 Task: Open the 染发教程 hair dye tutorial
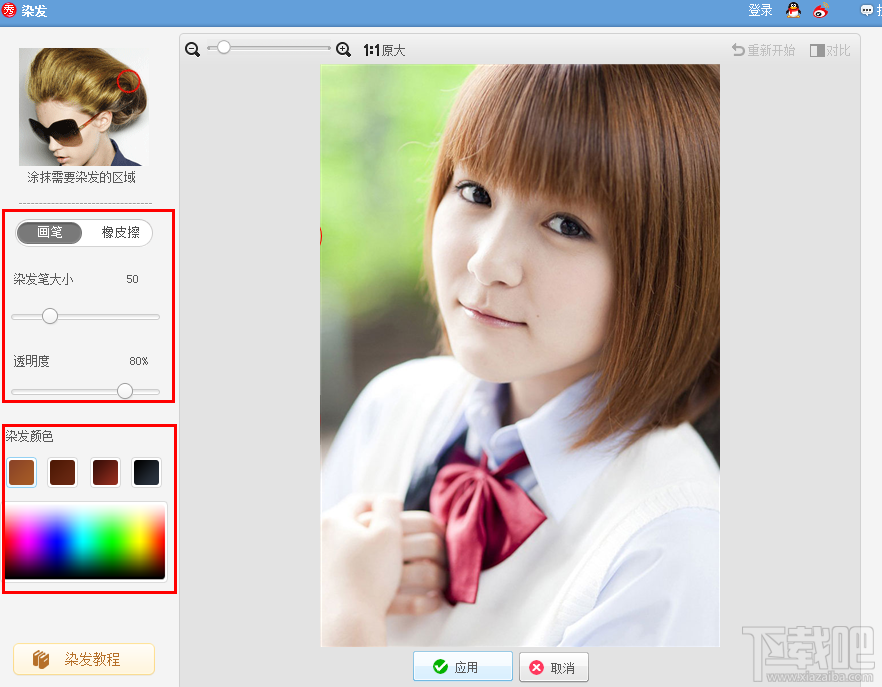click(84, 659)
